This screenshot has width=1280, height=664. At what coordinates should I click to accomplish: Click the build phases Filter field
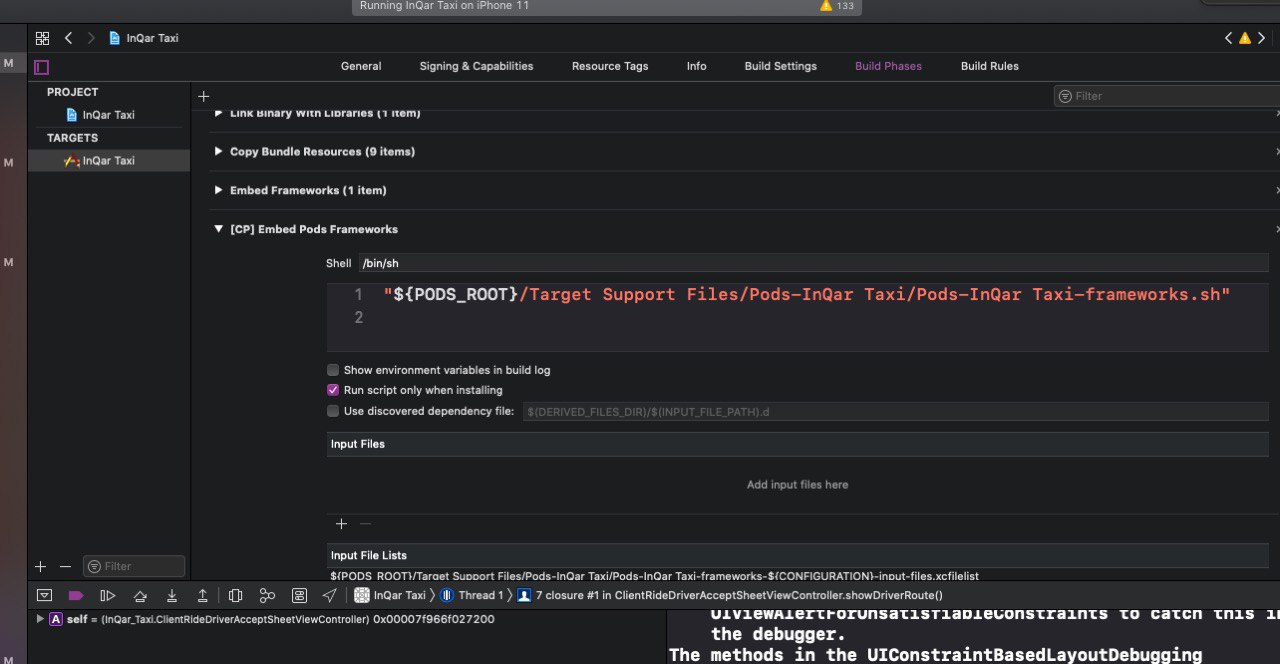pyautogui.click(x=1167, y=96)
